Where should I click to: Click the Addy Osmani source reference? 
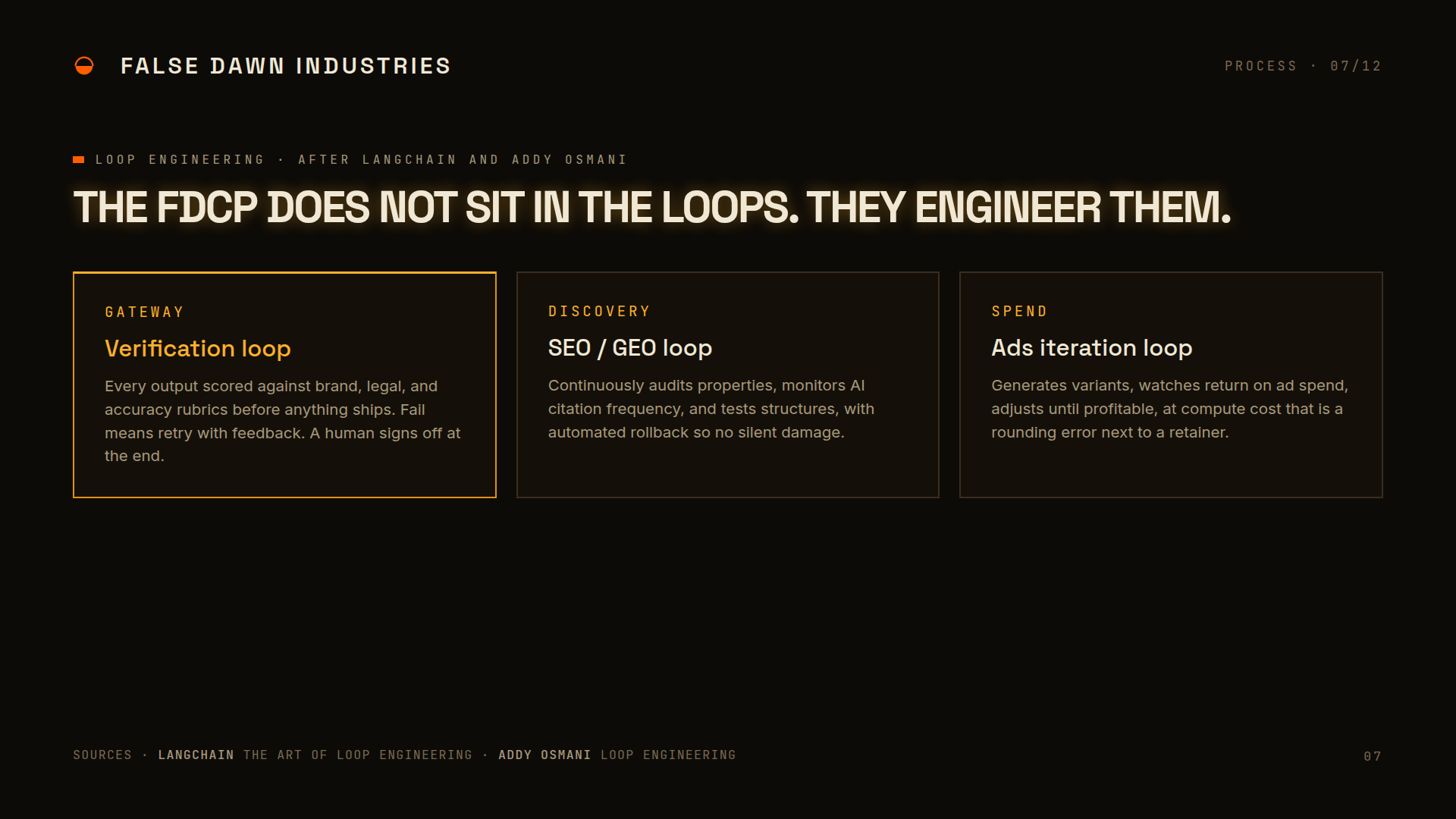coord(617,755)
